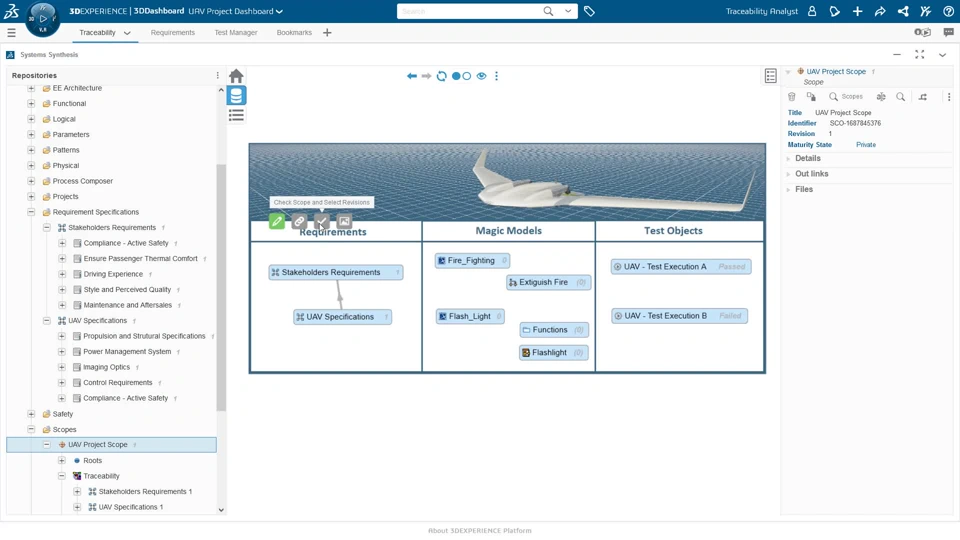Open the hamburger menu
Image resolution: width=960 pixels, height=540 pixels.
pos(12,32)
